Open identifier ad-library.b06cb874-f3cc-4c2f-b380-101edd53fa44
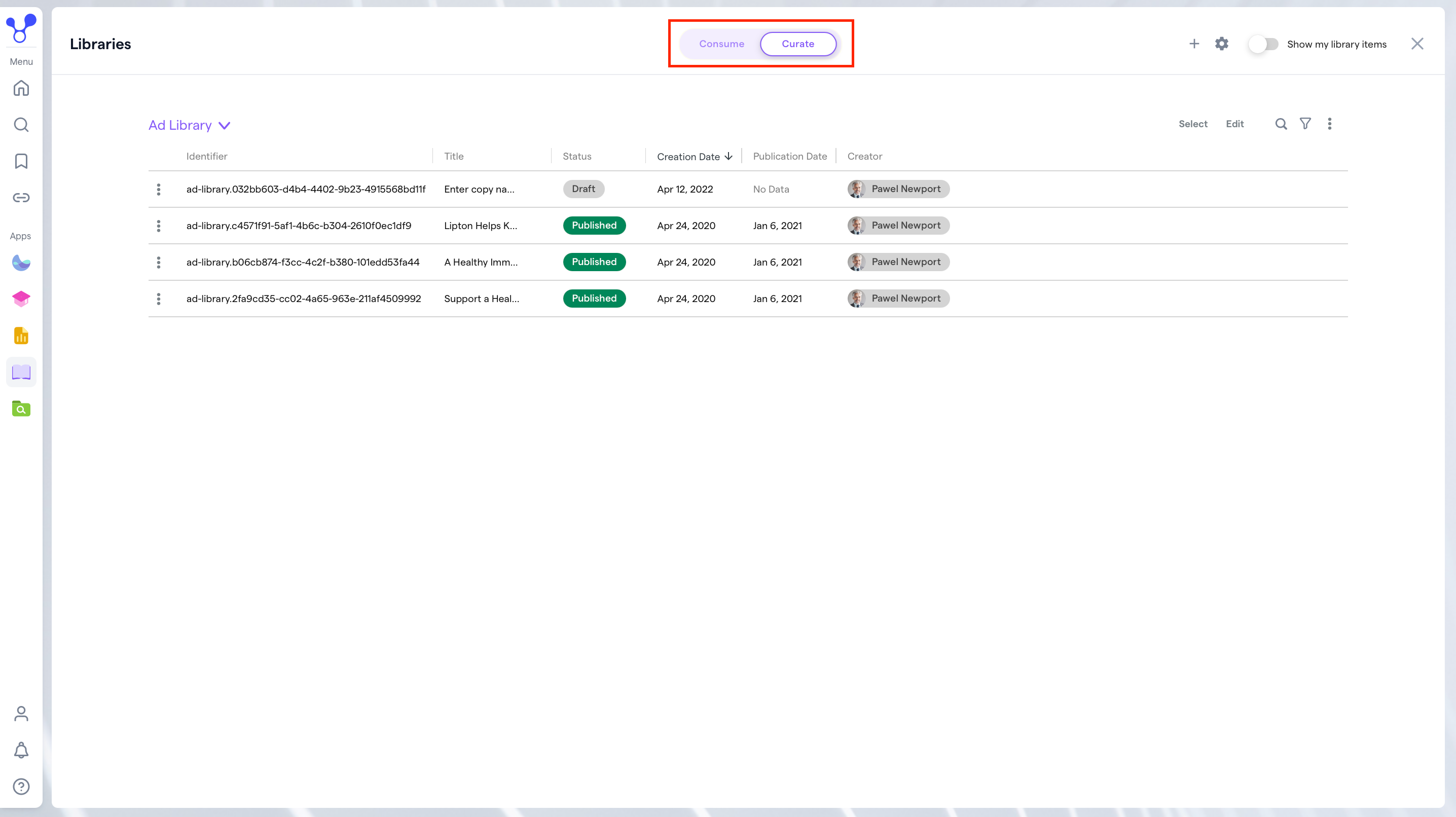 point(303,262)
